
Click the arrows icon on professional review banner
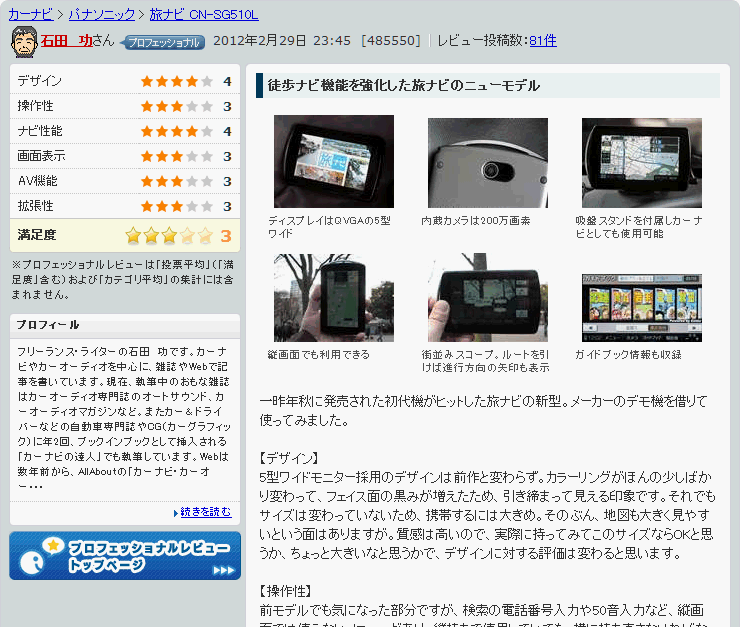[223, 570]
